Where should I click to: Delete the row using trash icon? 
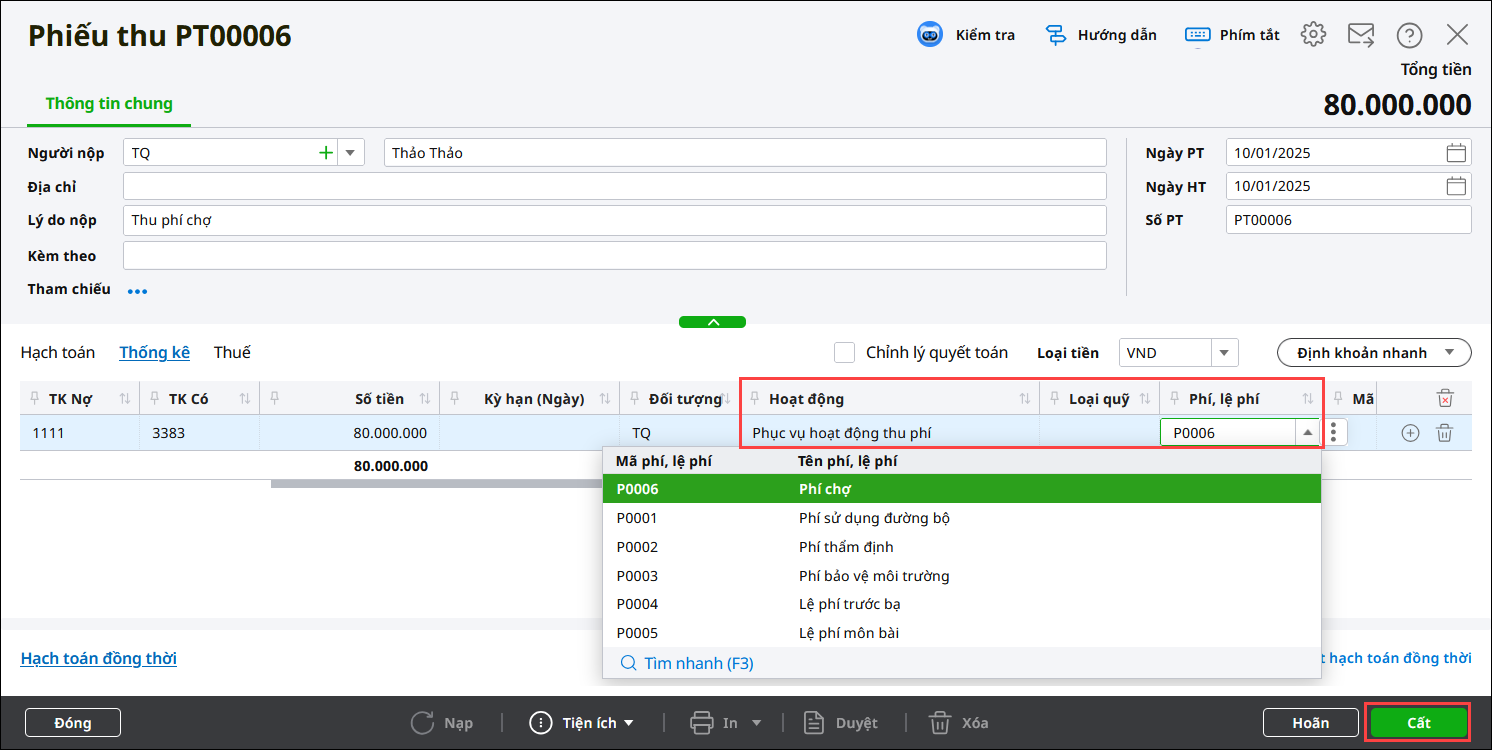[x=1444, y=433]
